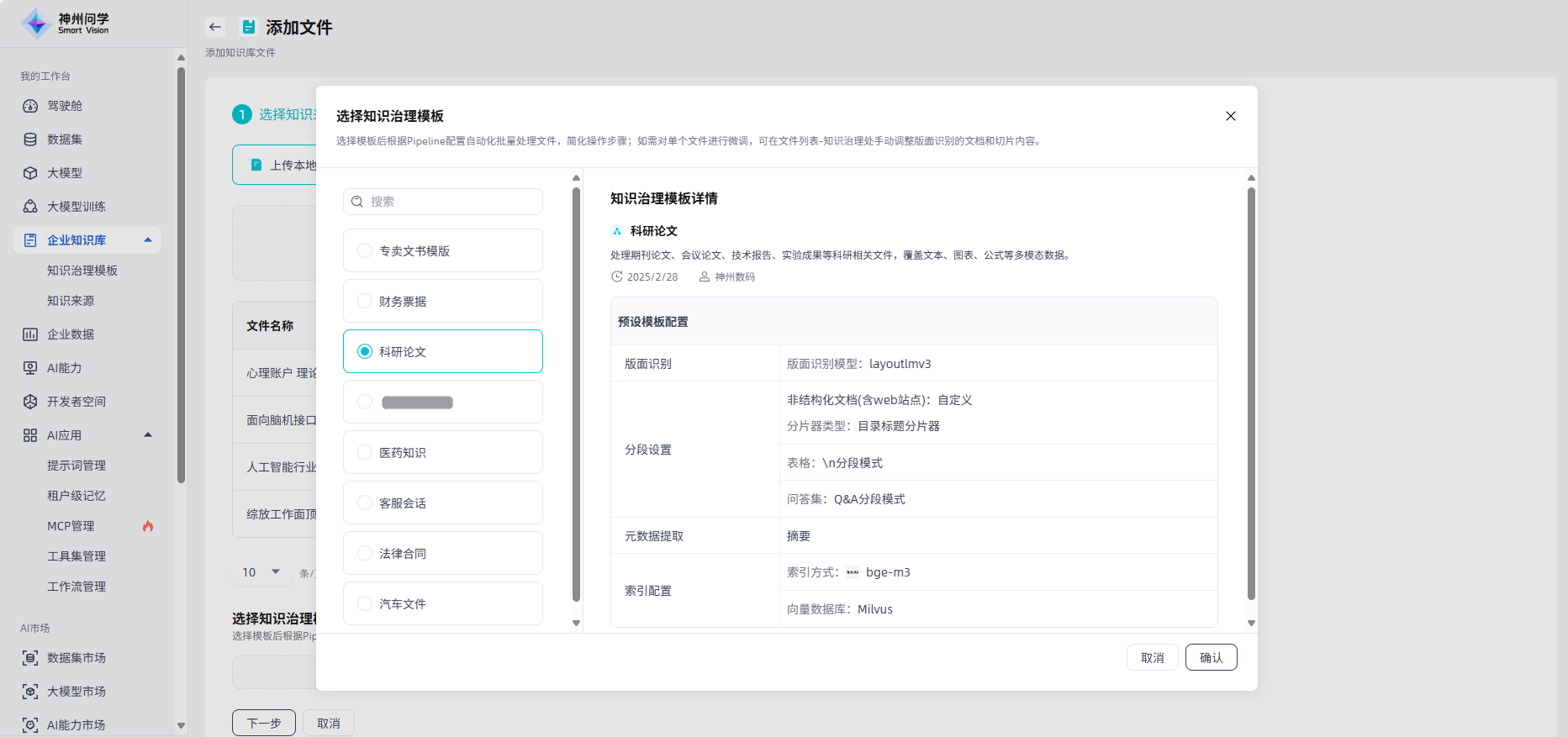This screenshot has width=1568, height=737.
Task: Open the page size 10 dropdown
Action: (x=261, y=572)
